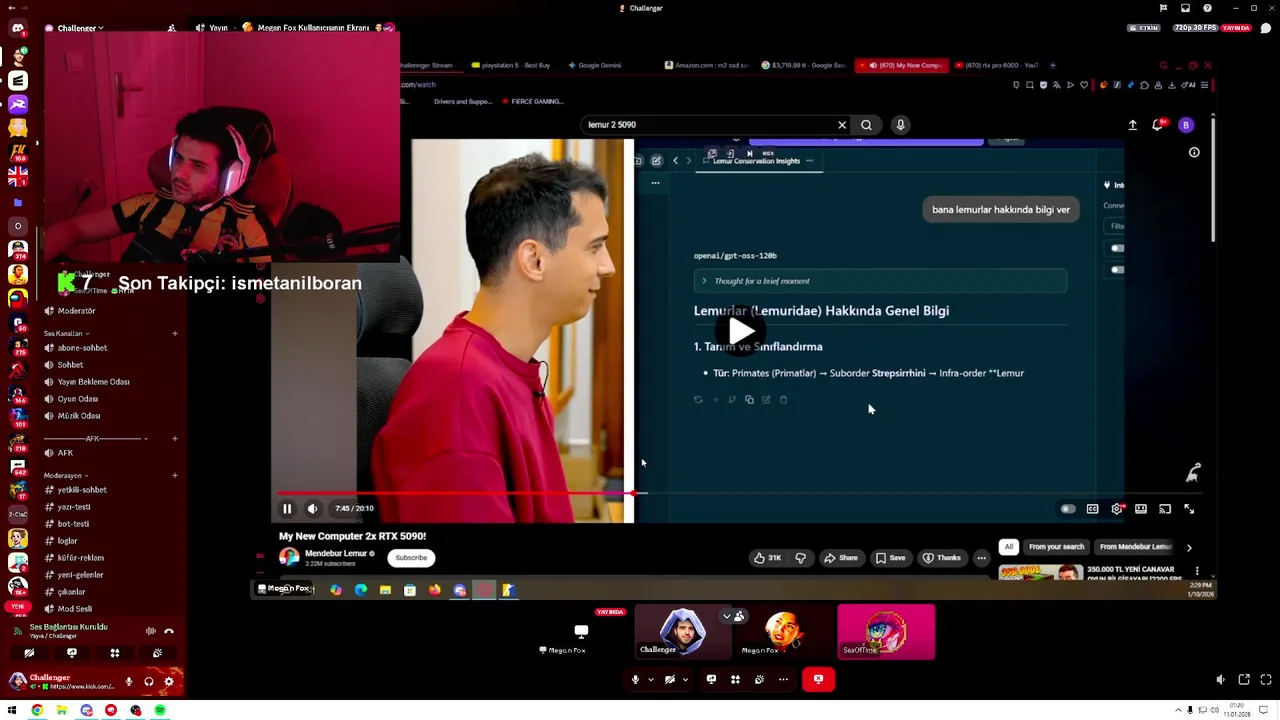Select the All filter chip

[1009, 547]
